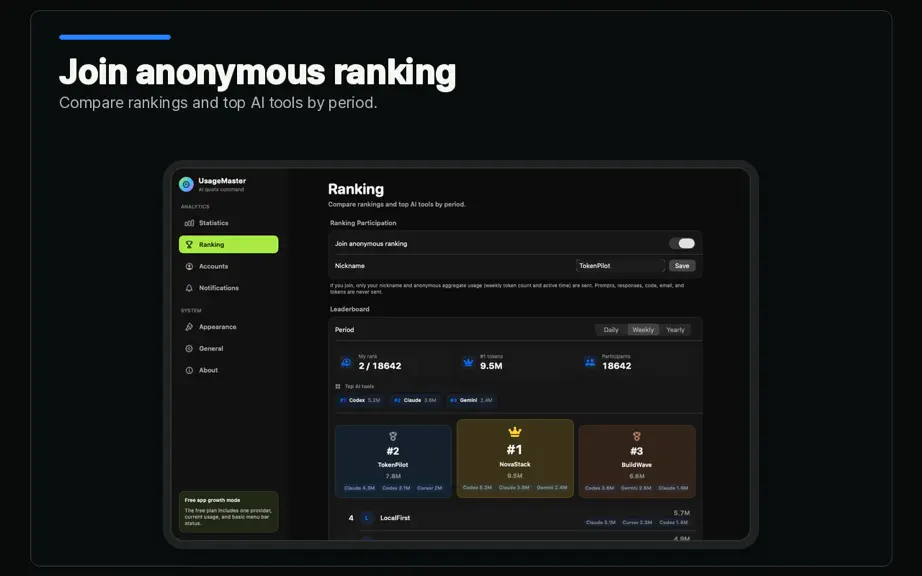Click the blue crown icon by #1 tokens
The height and width of the screenshot is (576, 922).
(x=468, y=362)
